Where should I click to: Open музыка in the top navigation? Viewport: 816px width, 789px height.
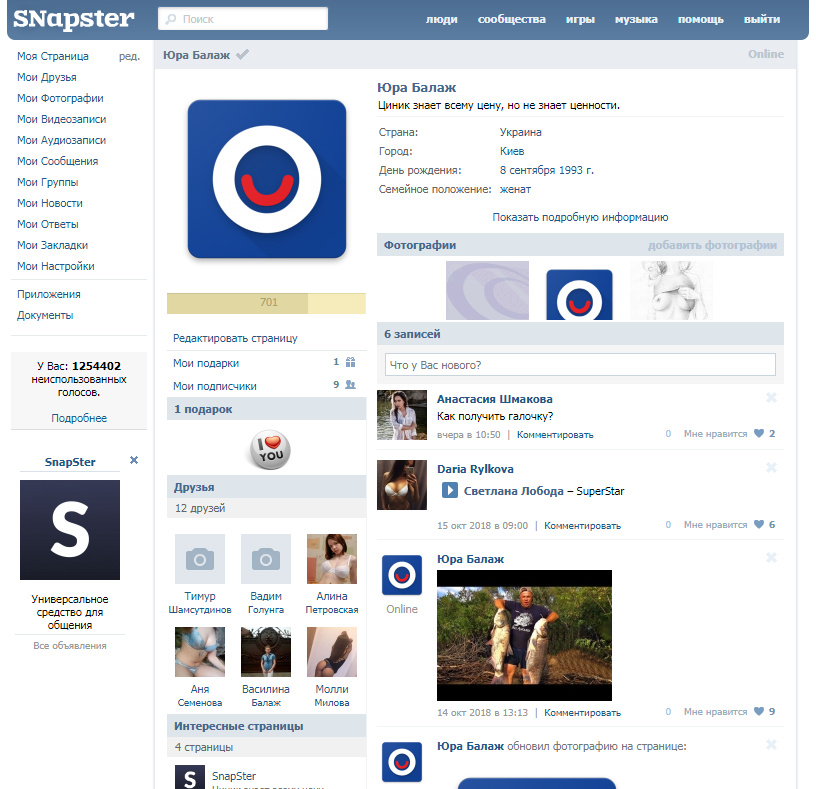click(636, 20)
